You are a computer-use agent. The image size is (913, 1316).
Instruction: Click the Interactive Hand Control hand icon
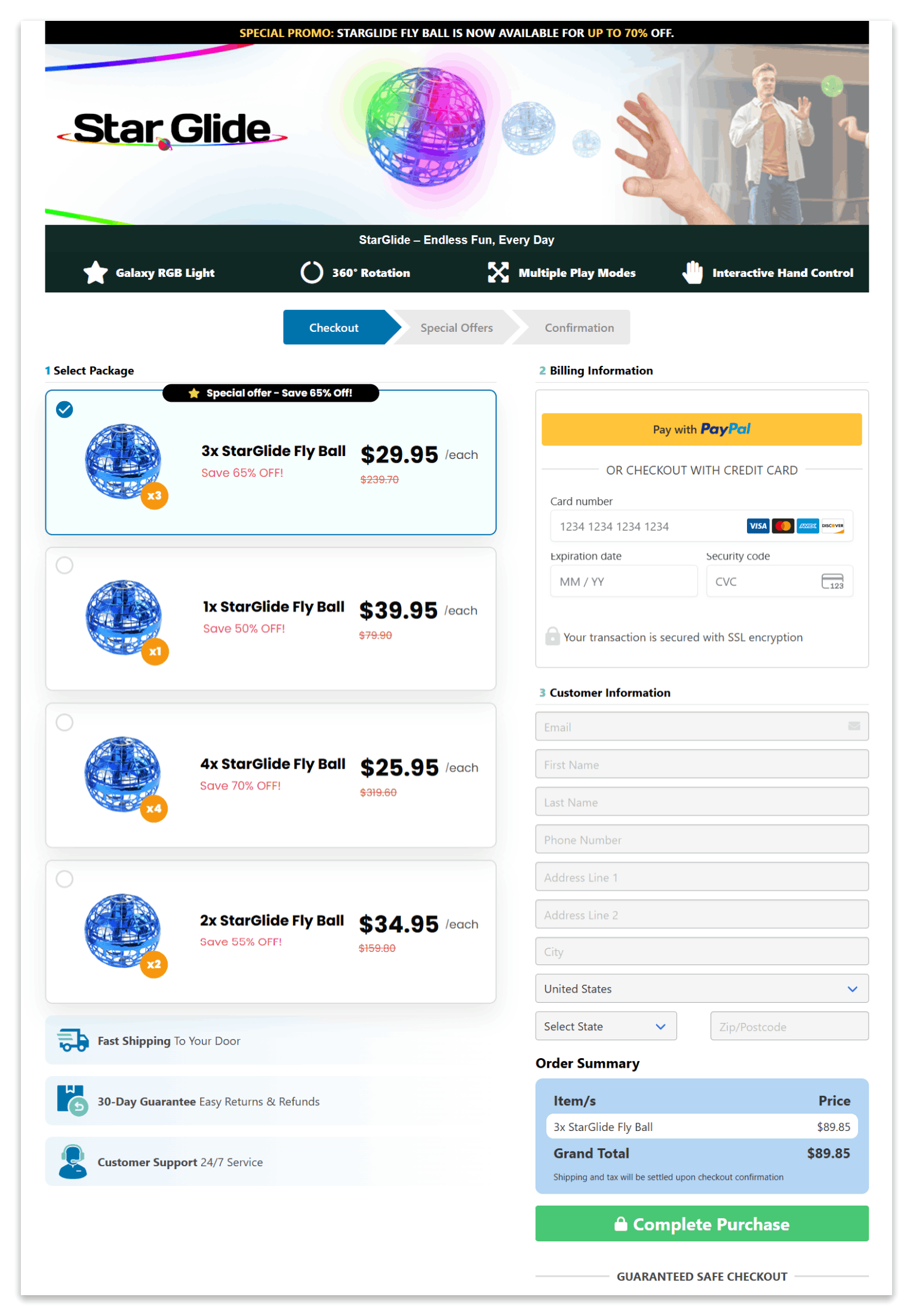[693, 272]
